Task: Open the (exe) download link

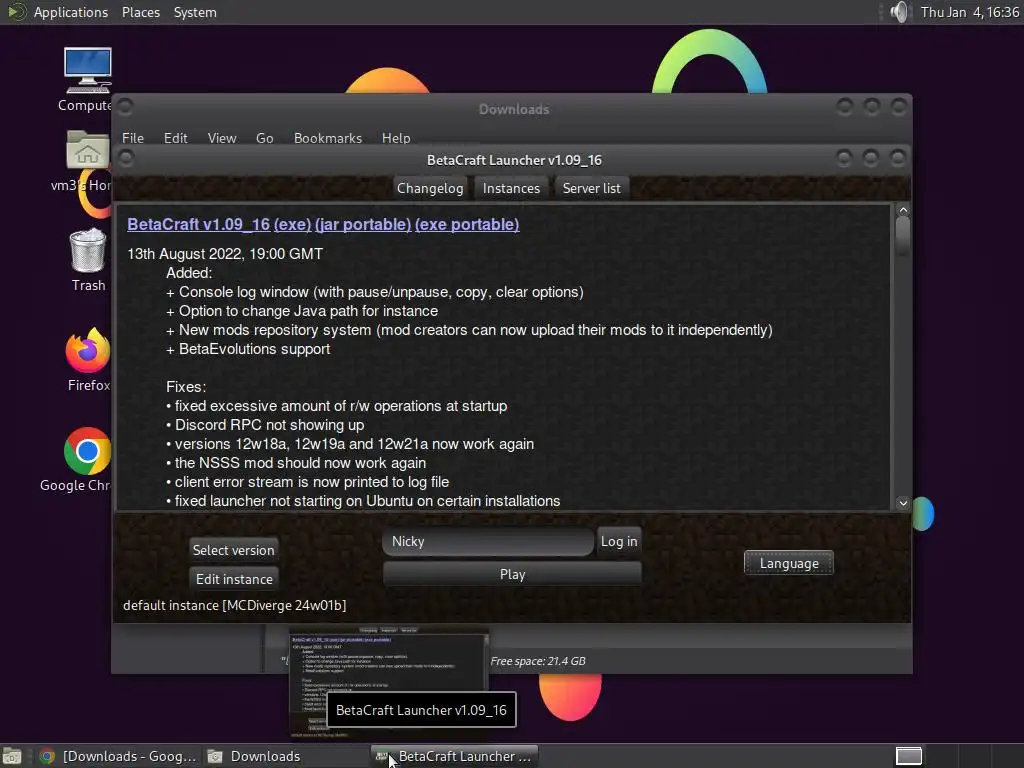Action: tap(292, 224)
